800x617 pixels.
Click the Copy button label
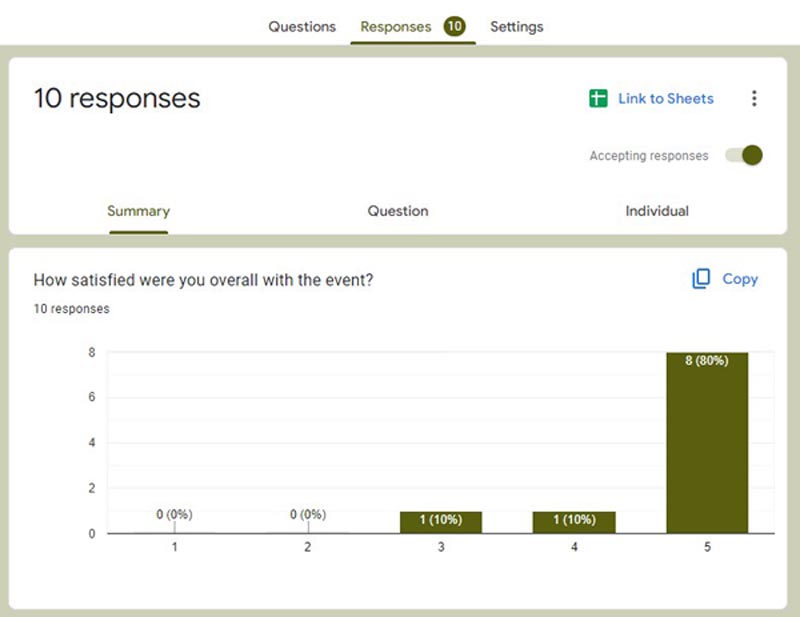tap(740, 279)
